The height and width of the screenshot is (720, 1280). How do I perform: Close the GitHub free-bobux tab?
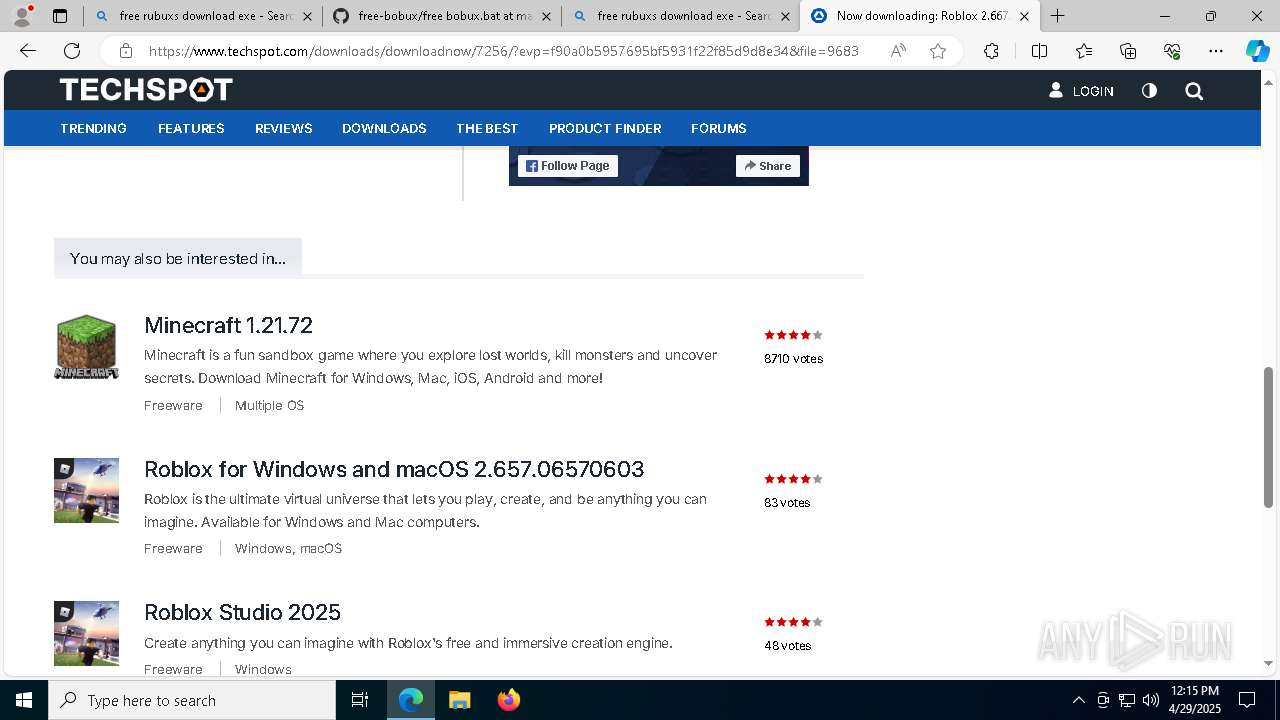click(546, 16)
